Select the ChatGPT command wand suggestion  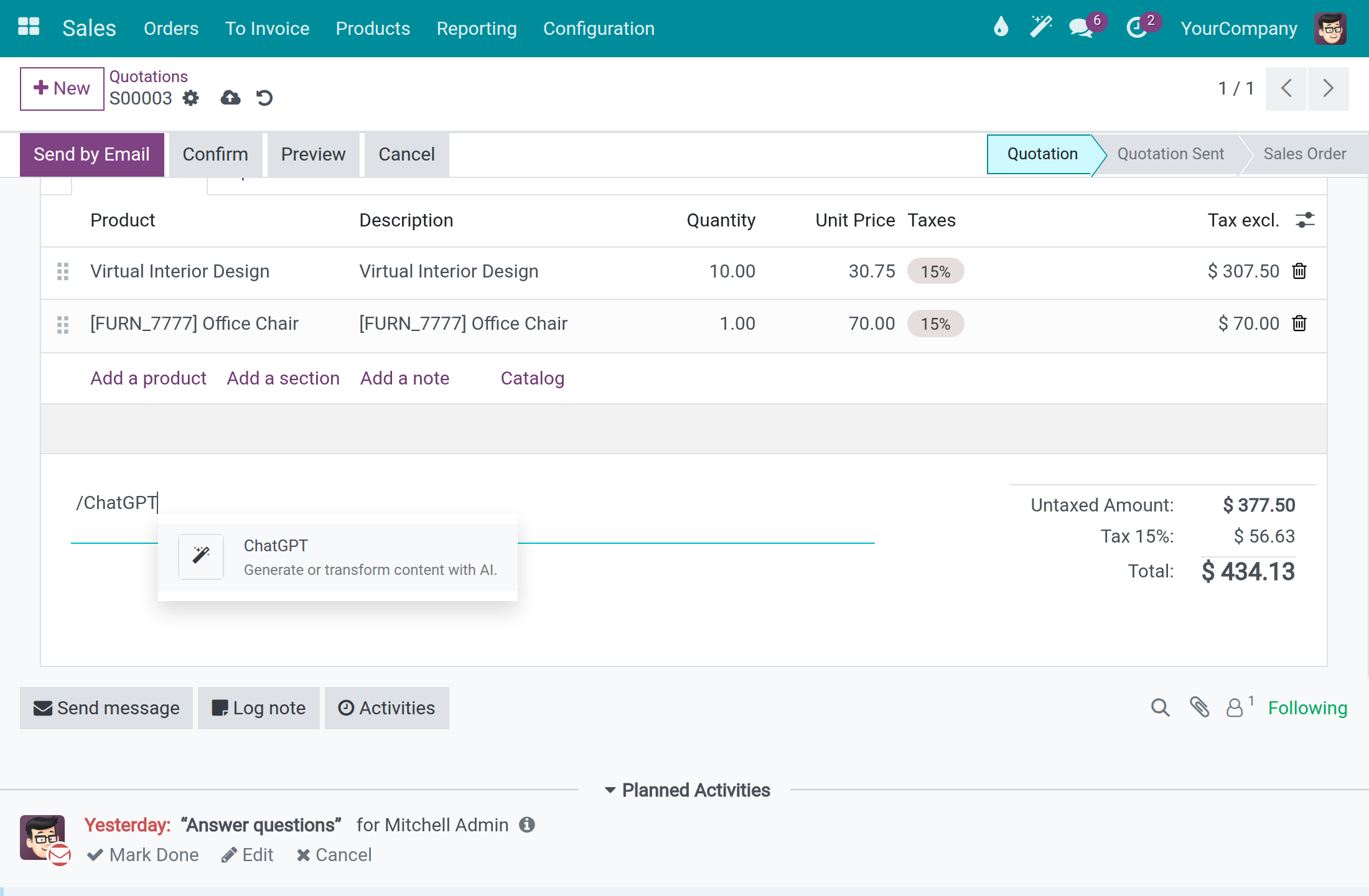(x=338, y=557)
